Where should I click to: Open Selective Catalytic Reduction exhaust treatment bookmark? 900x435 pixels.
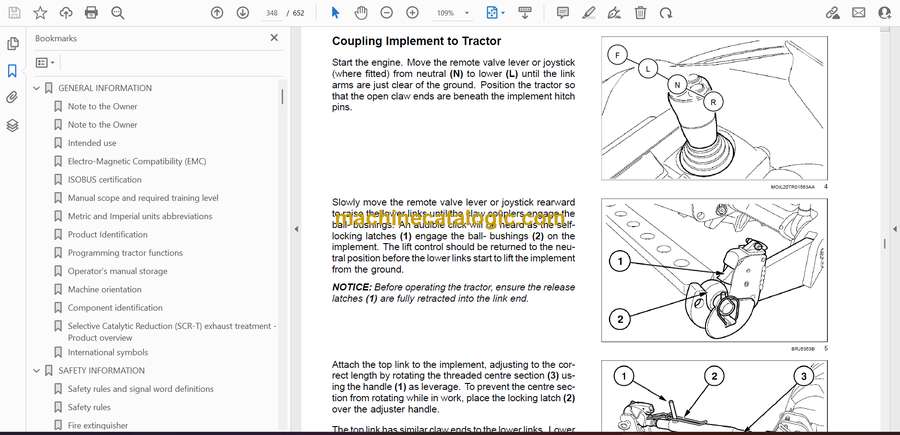[172, 332]
